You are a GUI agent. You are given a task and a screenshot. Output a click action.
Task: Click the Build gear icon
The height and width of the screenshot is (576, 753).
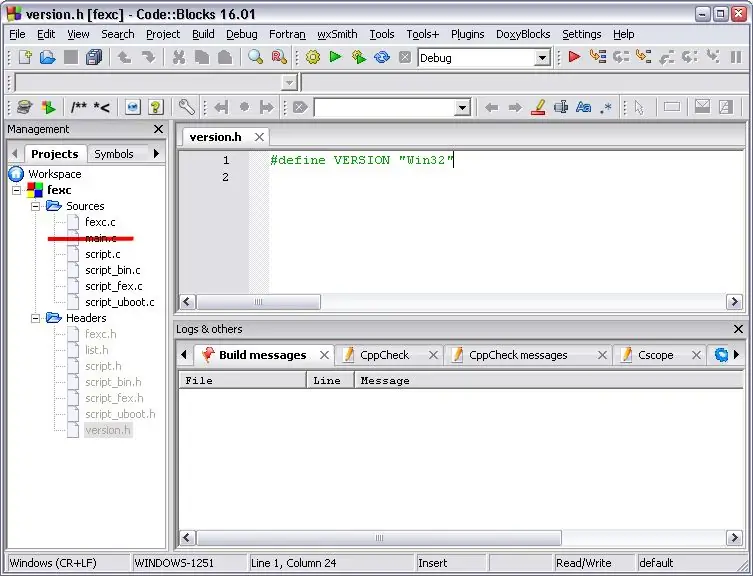pos(313,57)
